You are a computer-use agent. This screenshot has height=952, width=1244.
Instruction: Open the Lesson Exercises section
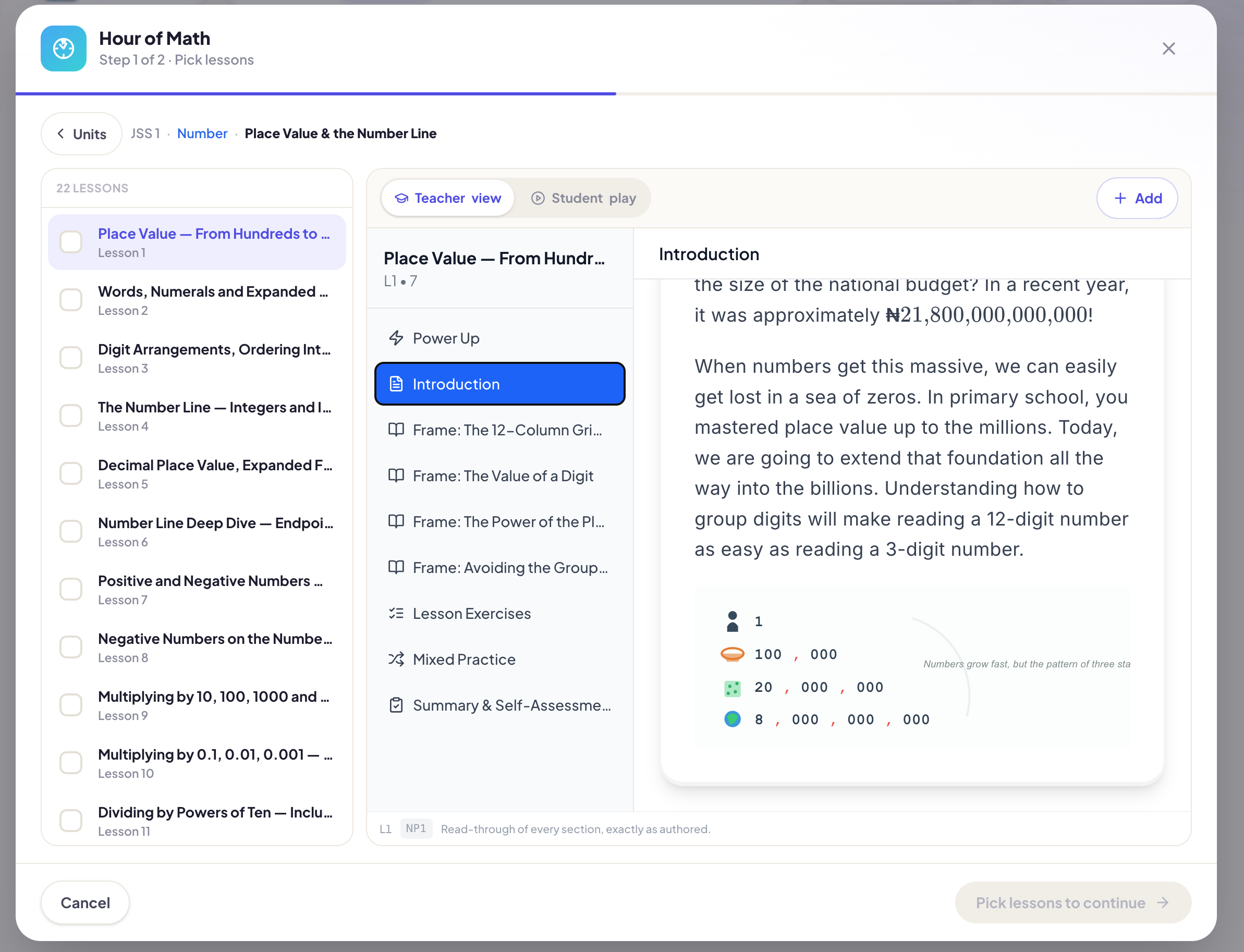(x=499, y=614)
